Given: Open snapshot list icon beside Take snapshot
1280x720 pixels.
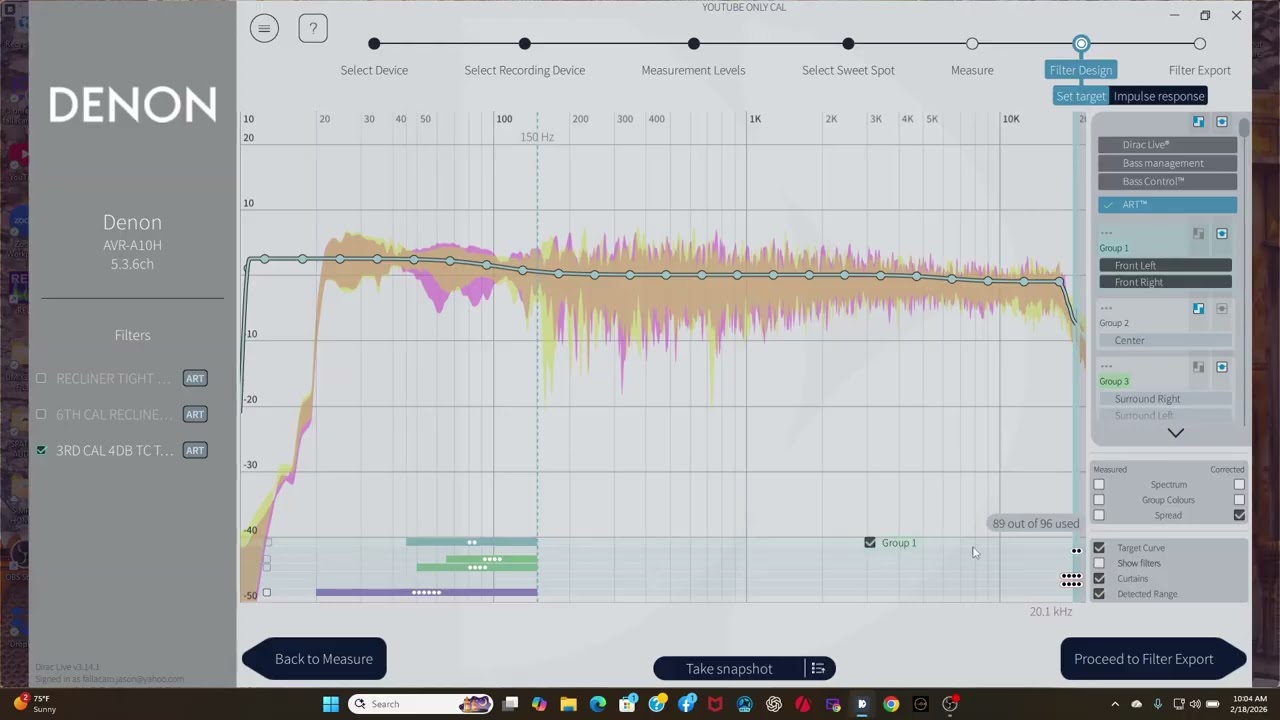Looking at the screenshot, I should coord(818,669).
